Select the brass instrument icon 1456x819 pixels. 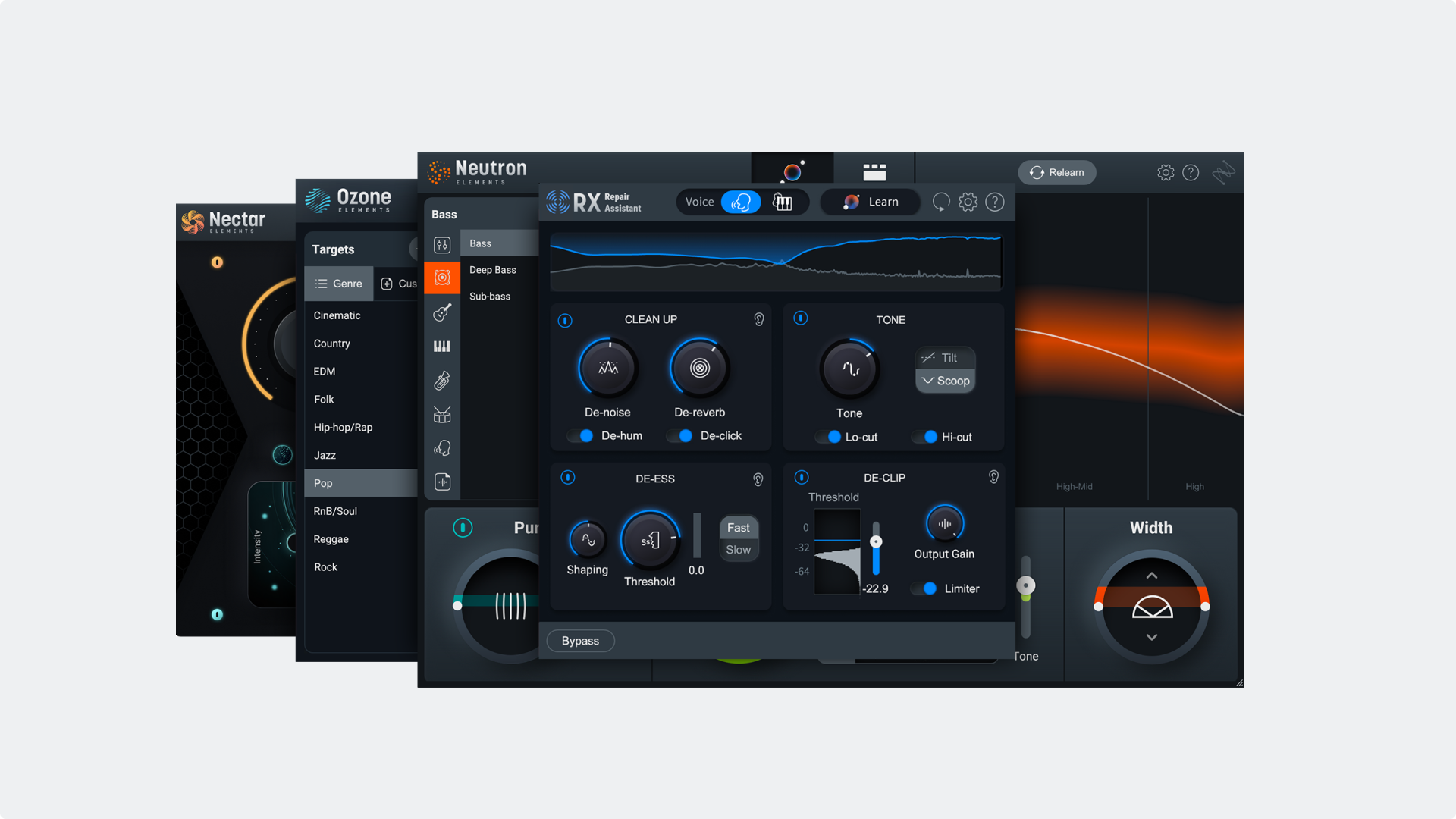coord(441,380)
